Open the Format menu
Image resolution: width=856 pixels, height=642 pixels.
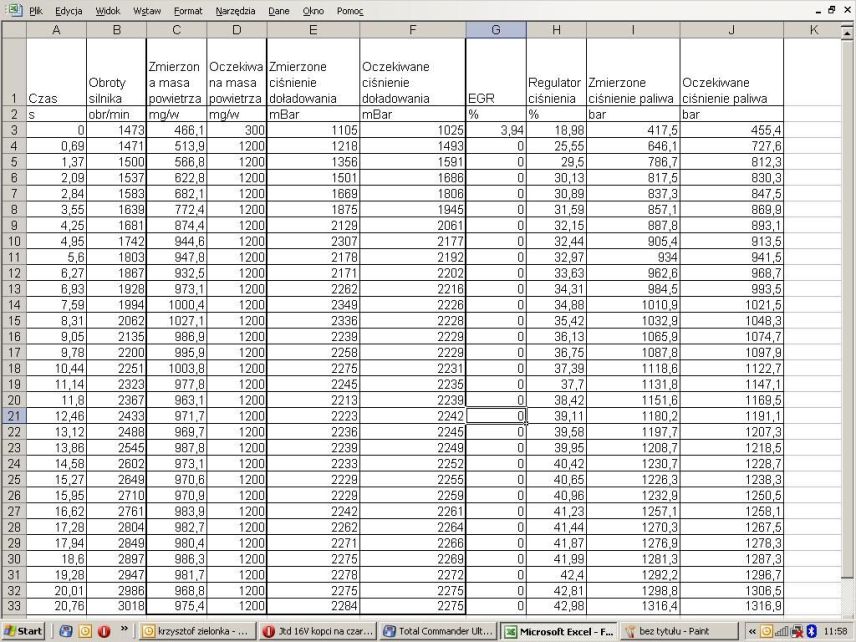point(188,11)
